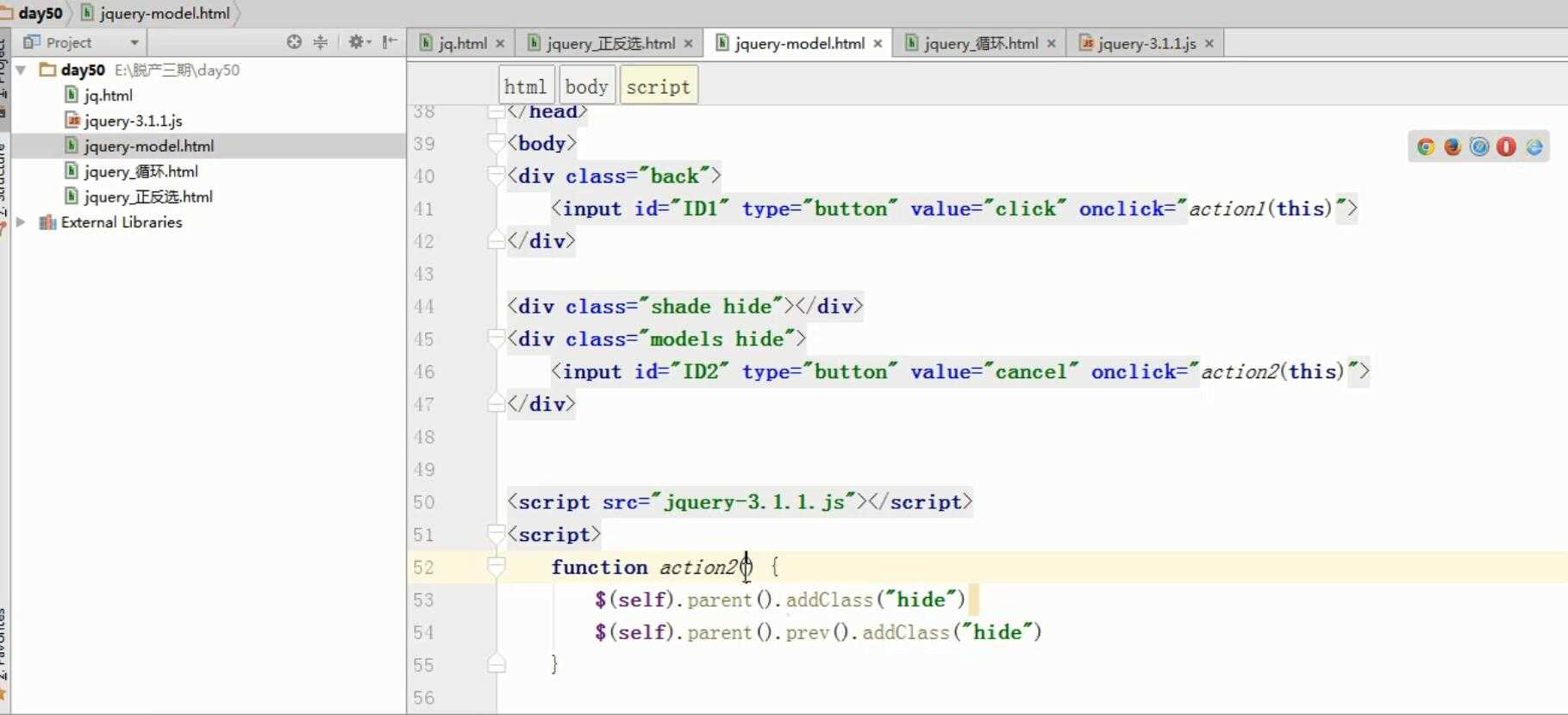Screen dimensions: 1568x715
Task: Expand External Libraries node
Action: tap(21, 222)
